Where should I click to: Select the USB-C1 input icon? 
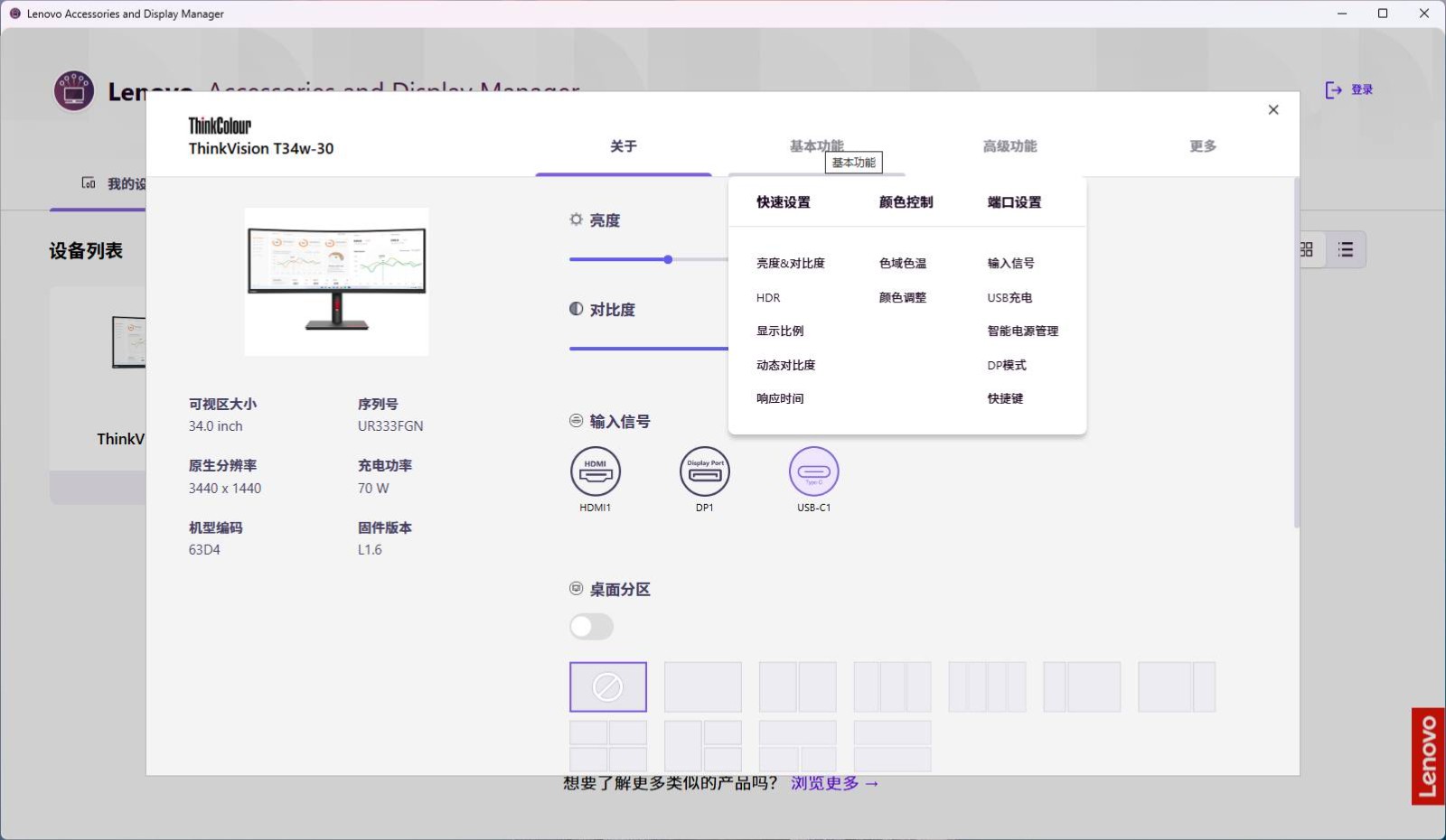click(814, 471)
